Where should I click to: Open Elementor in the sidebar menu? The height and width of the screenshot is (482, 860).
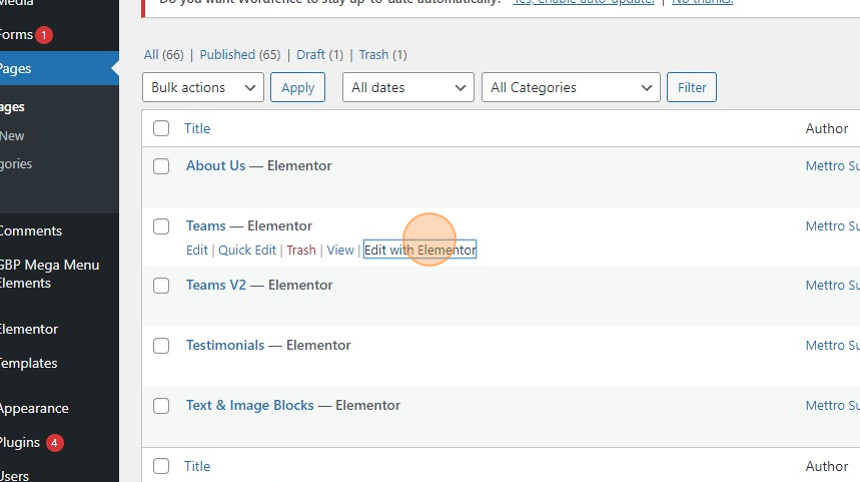[29, 329]
